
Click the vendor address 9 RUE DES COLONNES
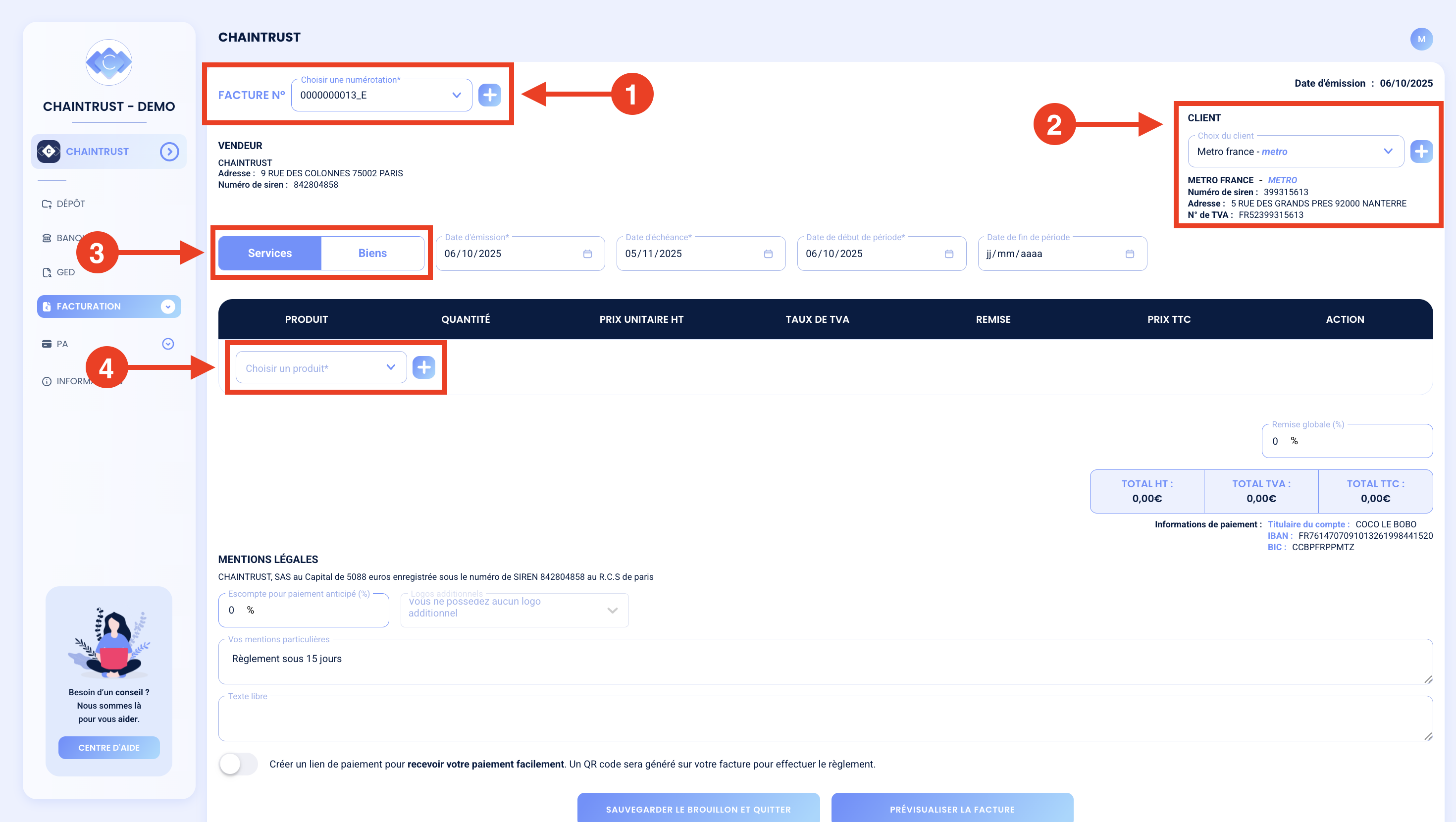[x=332, y=173]
